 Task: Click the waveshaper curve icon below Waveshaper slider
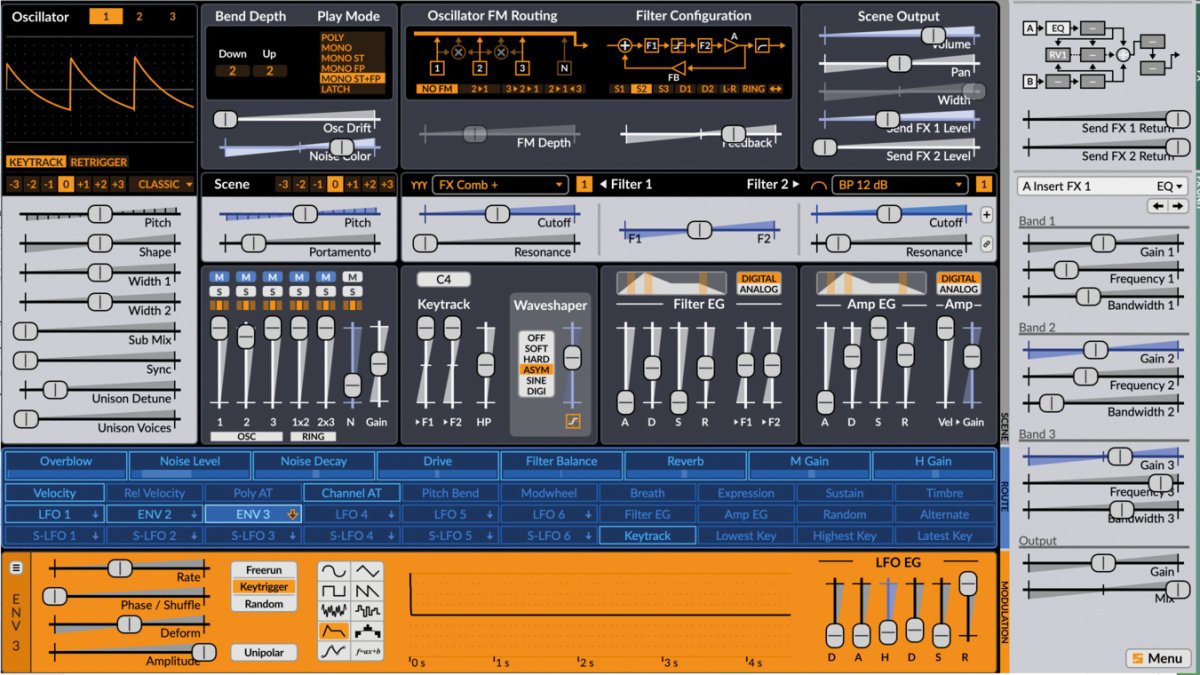[572, 421]
